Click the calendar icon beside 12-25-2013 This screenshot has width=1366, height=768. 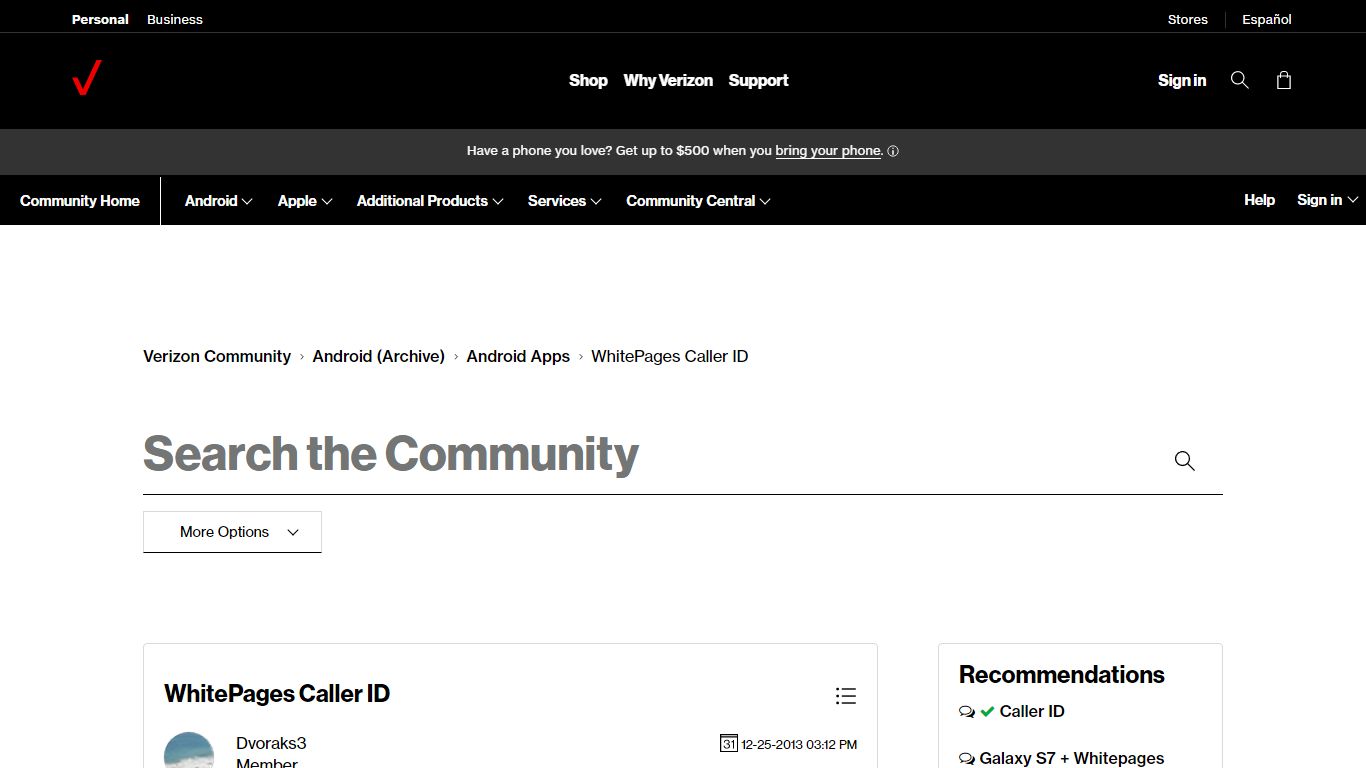[729, 743]
